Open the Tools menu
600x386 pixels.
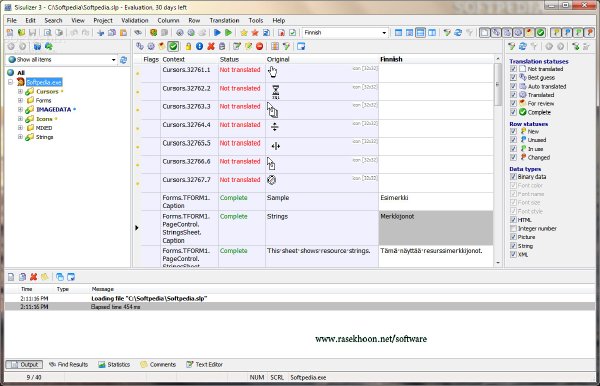click(x=256, y=20)
